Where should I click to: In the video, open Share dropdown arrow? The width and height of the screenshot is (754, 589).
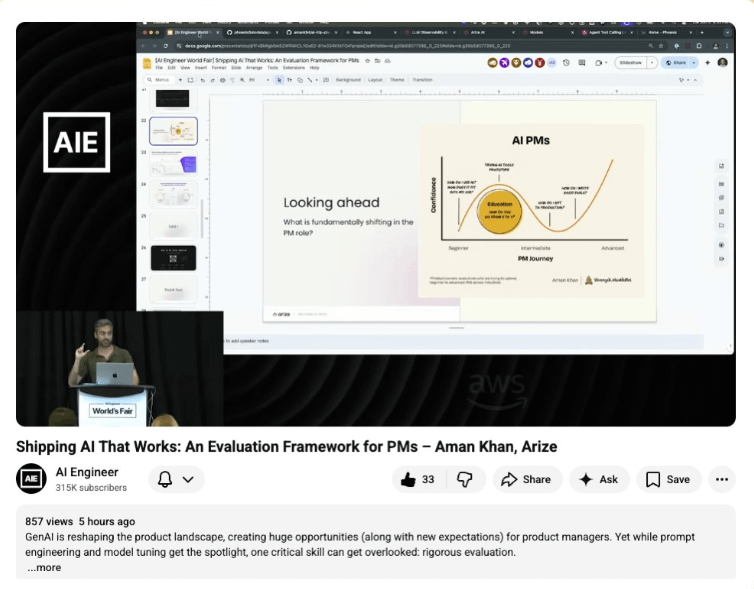click(693, 63)
